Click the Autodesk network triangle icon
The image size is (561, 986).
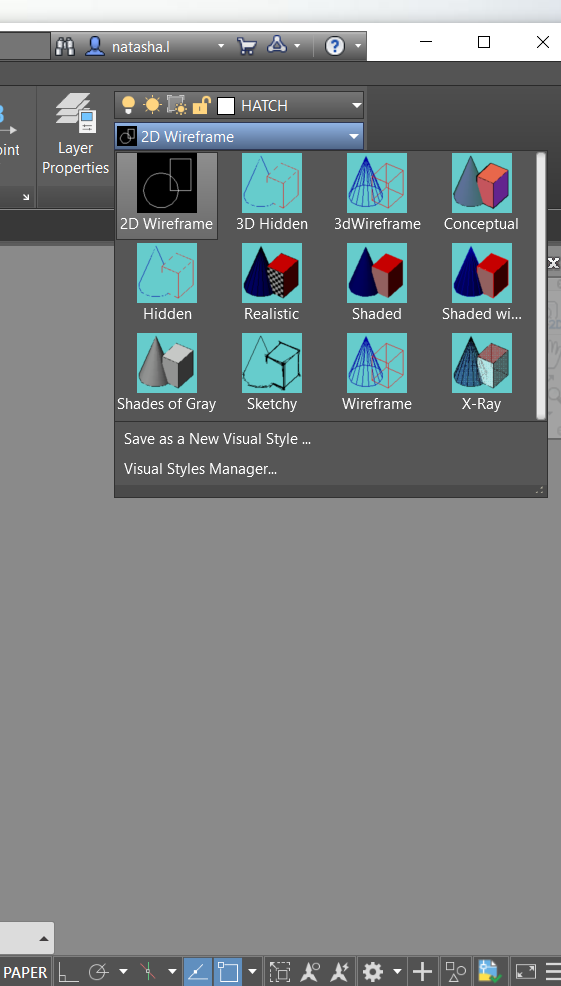pyautogui.click(x=277, y=45)
